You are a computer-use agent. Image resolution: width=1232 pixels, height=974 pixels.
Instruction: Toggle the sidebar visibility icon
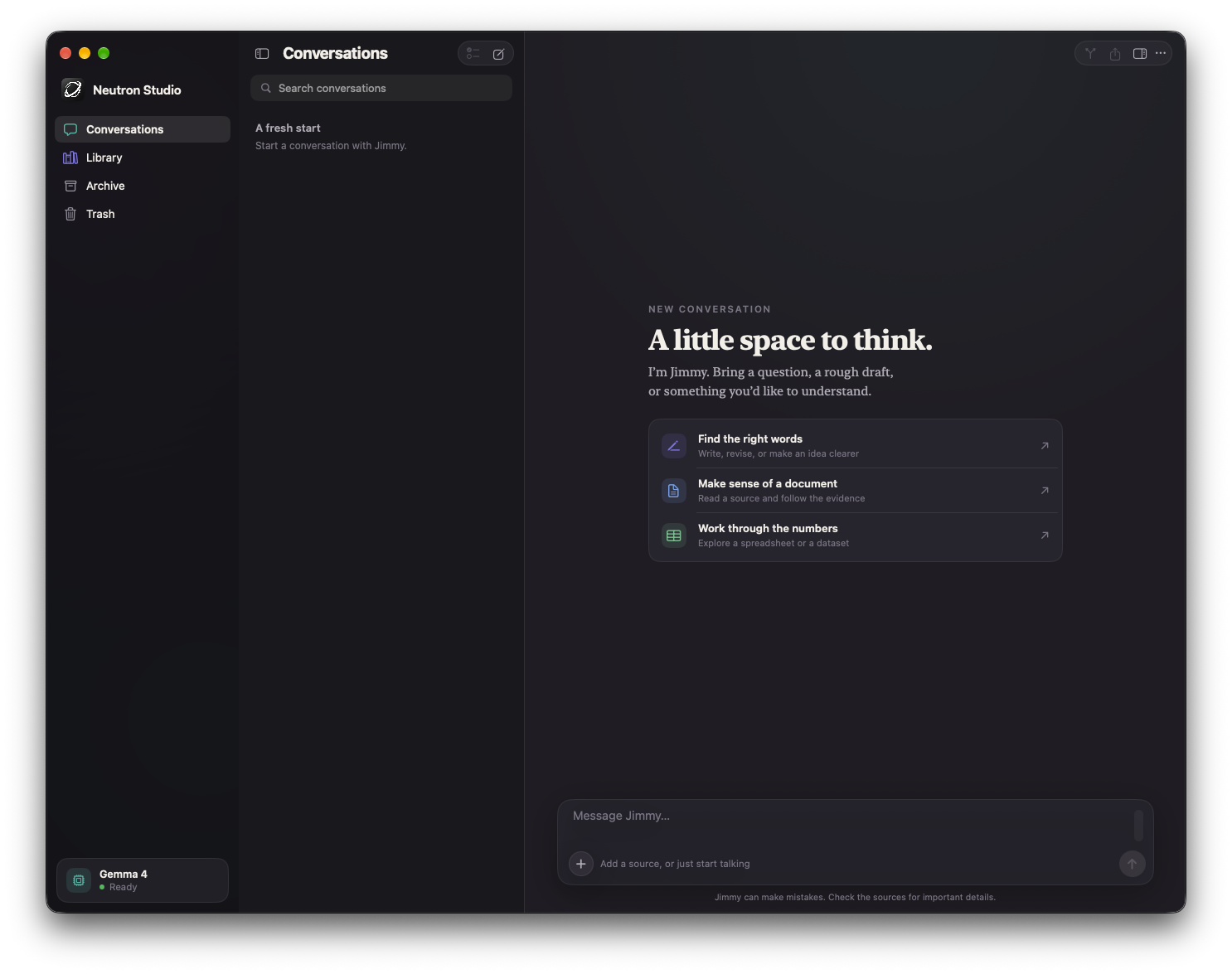click(262, 54)
